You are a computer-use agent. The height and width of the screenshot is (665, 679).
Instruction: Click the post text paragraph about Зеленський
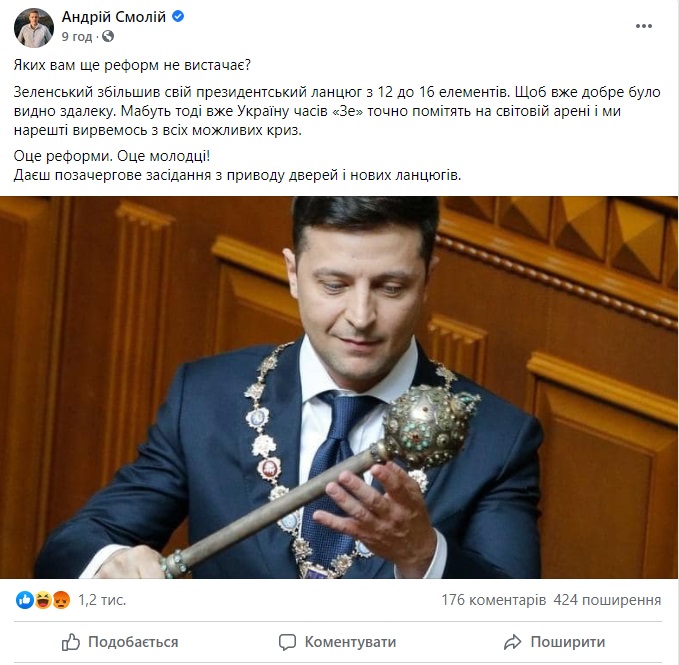pos(337,111)
